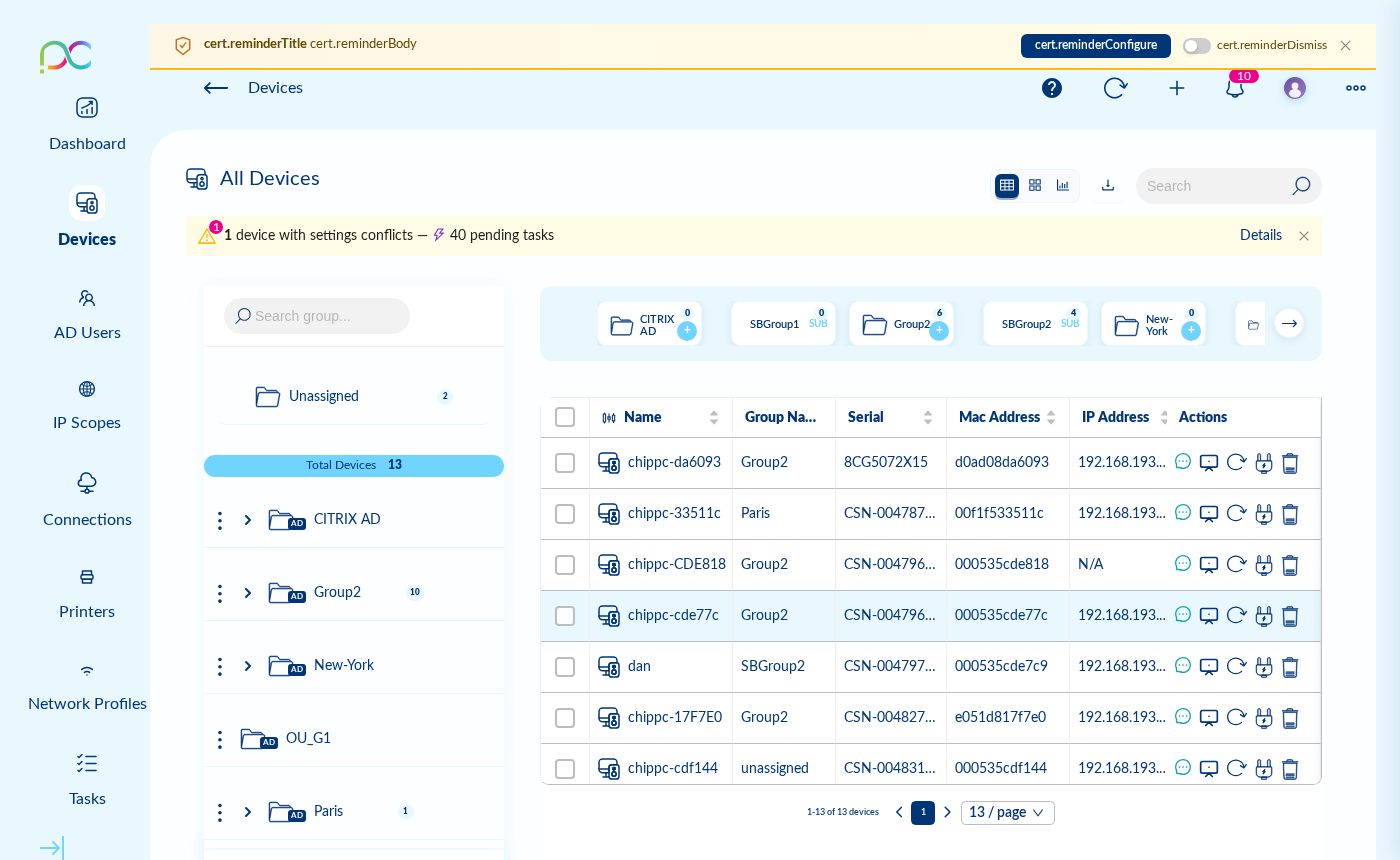Expand the CITRIX AD group

(248, 520)
